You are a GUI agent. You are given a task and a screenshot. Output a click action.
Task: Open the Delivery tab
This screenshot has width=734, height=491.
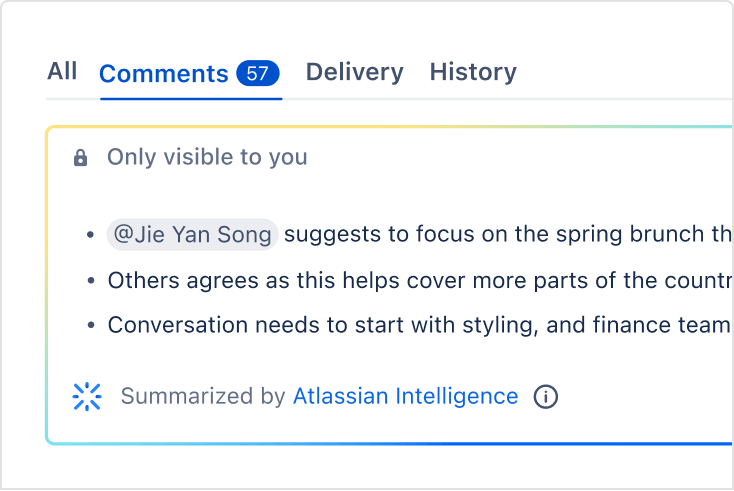point(354,72)
